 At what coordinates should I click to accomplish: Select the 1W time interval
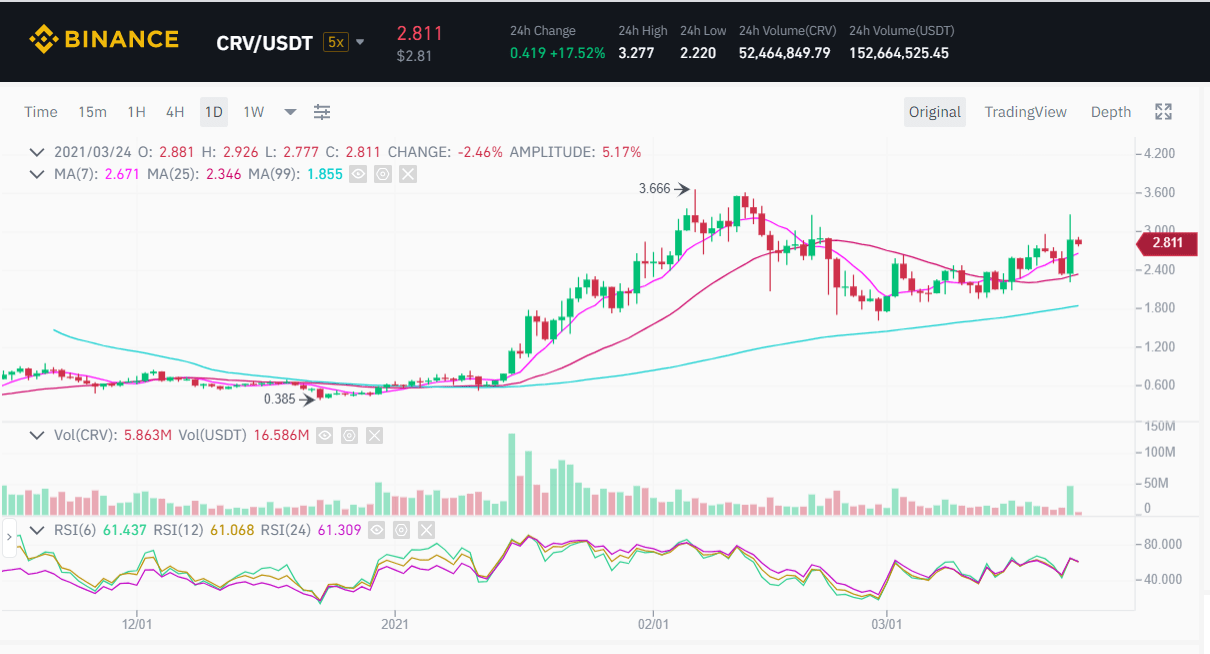tap(254, 112)
